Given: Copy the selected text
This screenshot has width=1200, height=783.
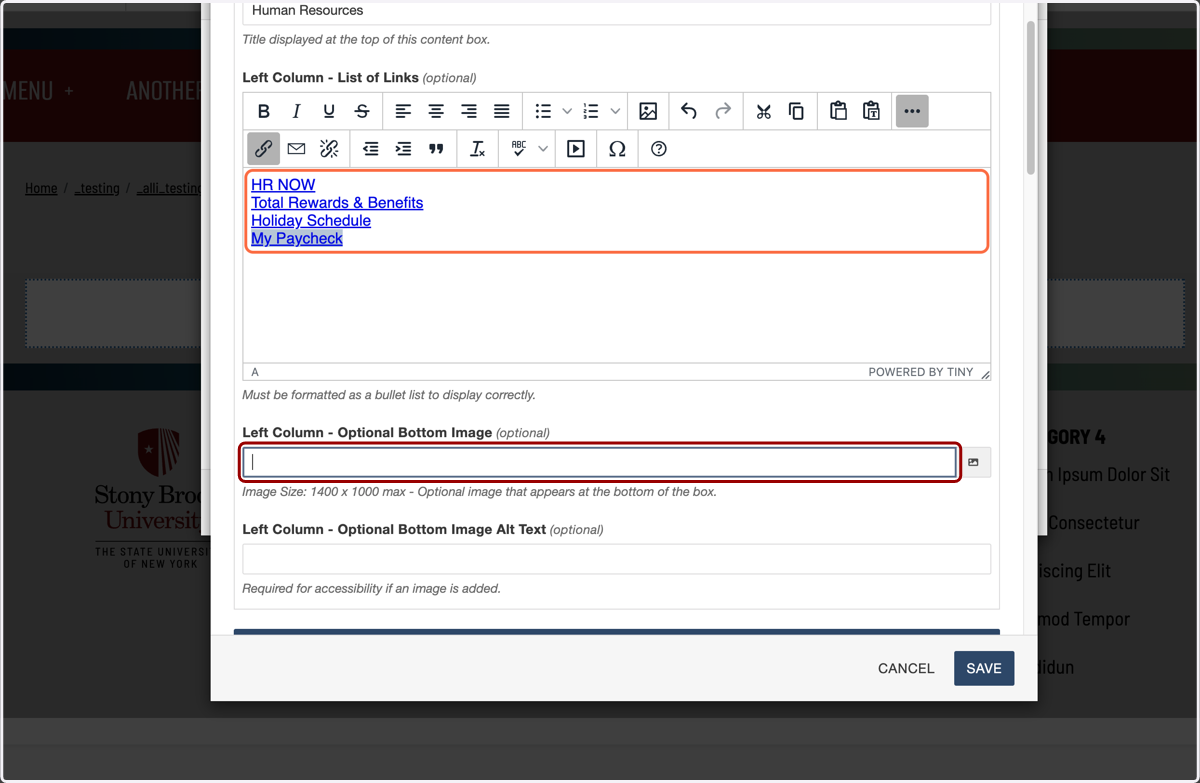Looking at the screenshot, I should [796, 111].
